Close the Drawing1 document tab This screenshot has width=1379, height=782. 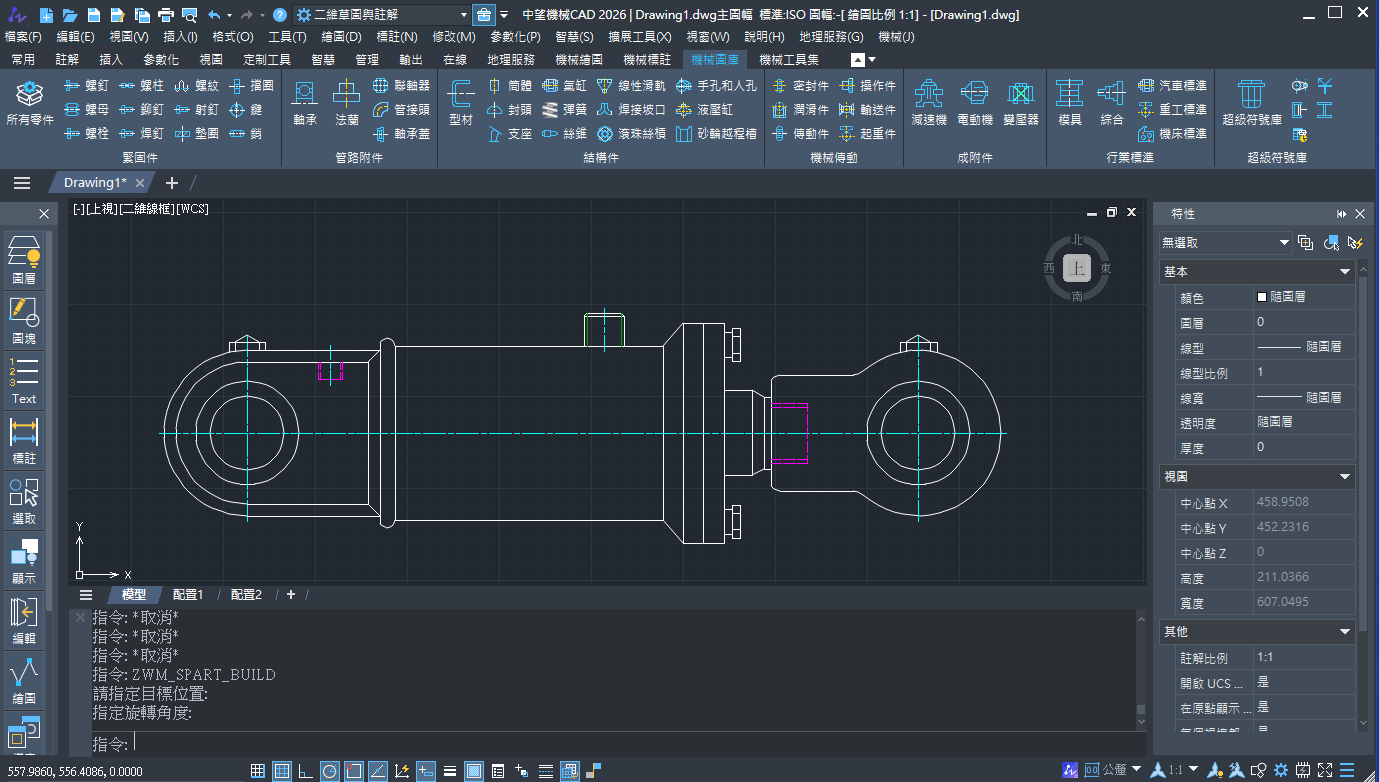click(x=141, y=183)
